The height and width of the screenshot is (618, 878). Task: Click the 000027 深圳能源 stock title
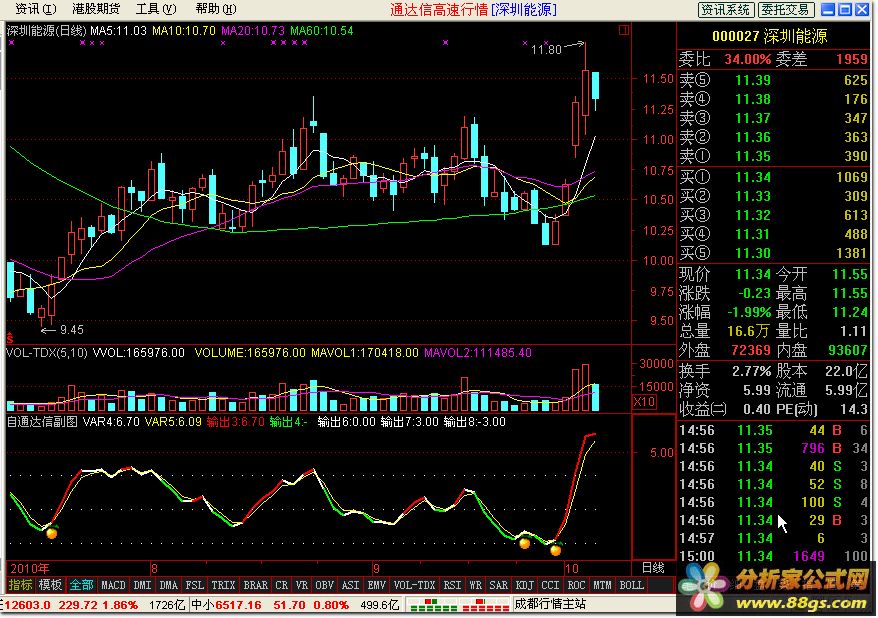769,36
